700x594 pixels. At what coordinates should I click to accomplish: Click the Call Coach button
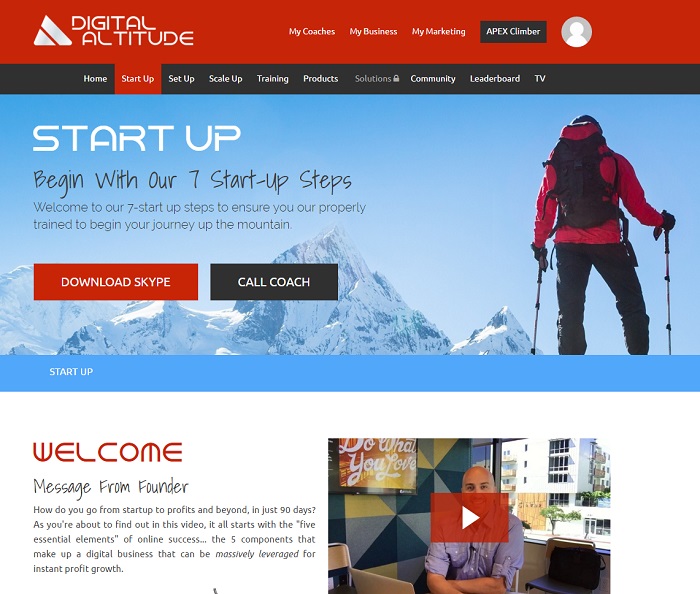(x=274, y=282)
